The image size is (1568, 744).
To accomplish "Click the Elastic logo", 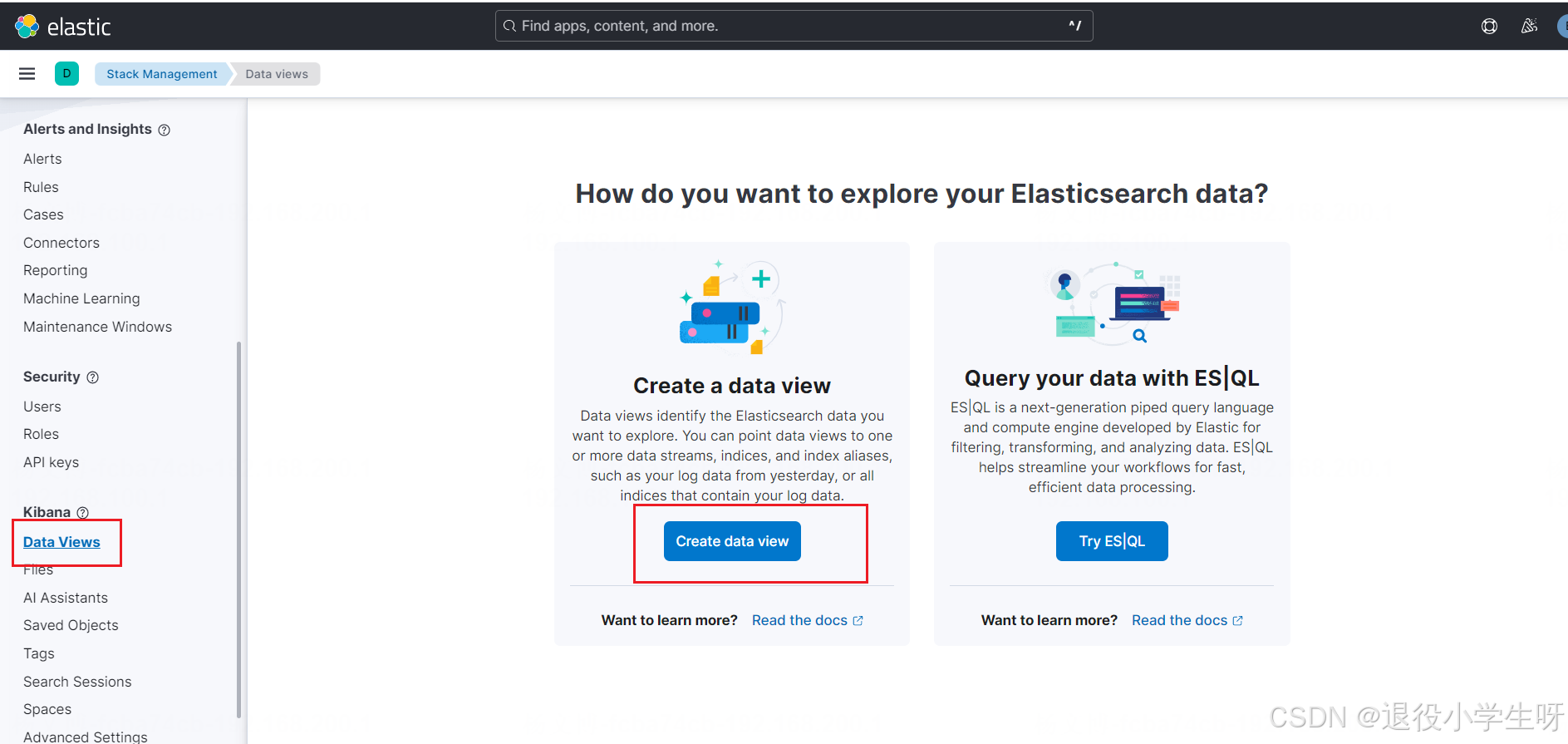I will coord(63,27).
